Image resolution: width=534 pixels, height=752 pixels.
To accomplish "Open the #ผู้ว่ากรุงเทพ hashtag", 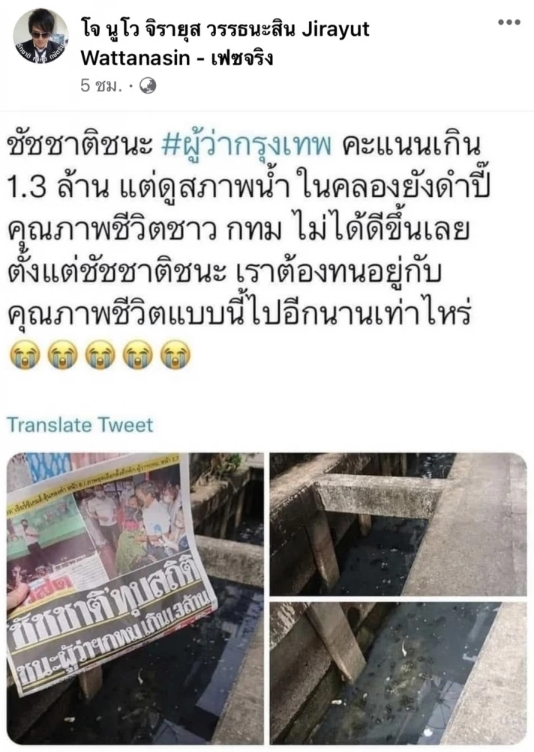I will coord(247,145).
